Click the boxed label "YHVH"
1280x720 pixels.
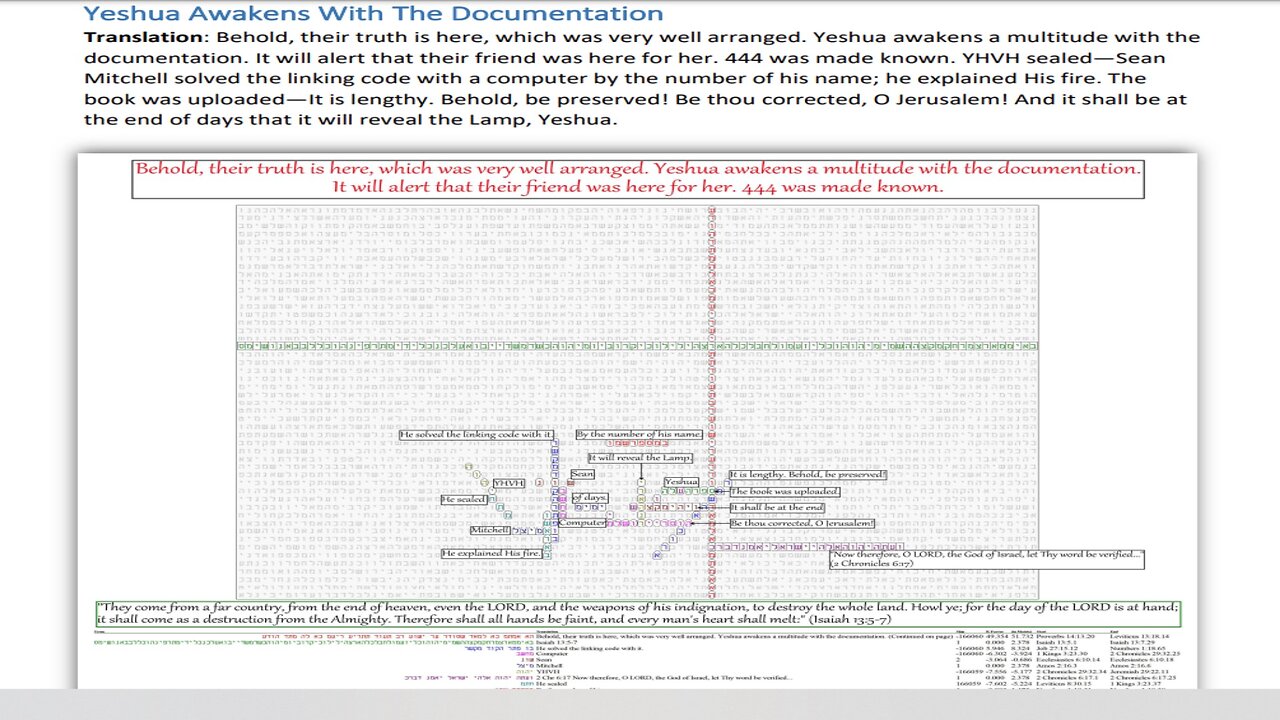509,483
